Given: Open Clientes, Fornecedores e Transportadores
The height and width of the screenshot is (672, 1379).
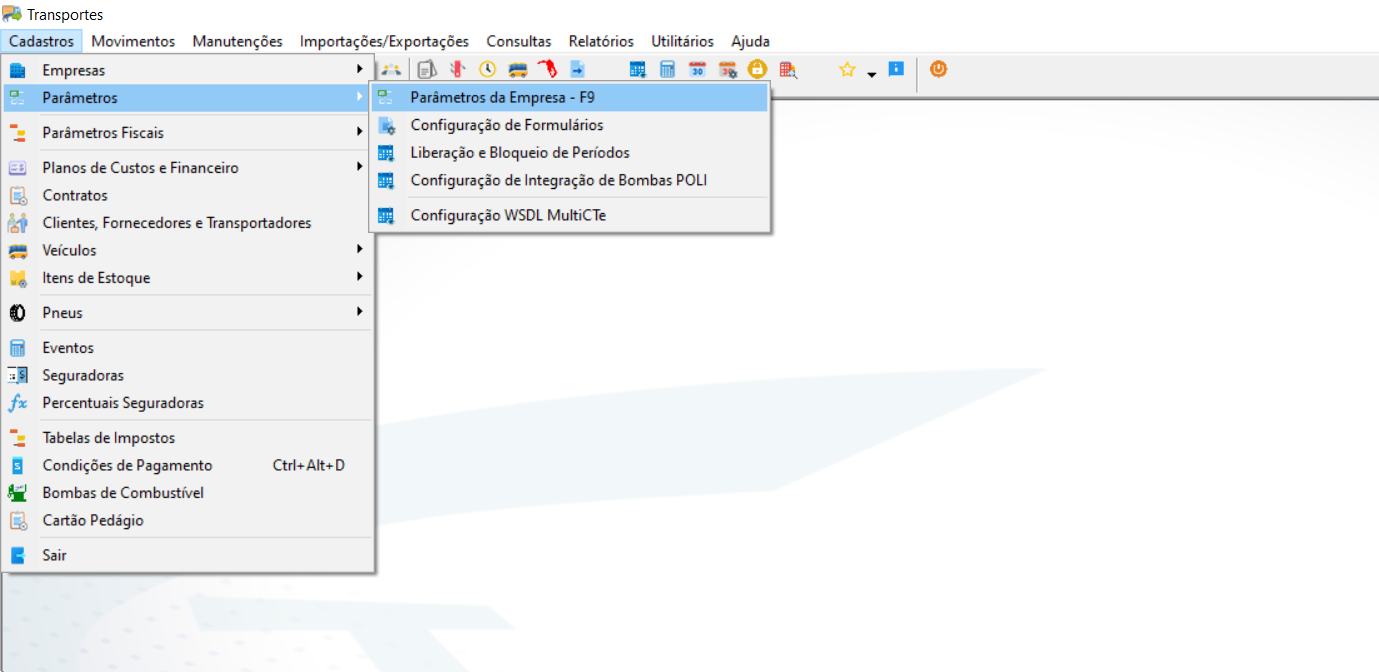Looking at the screenshot, I should pyautogui.click(x=187, y=223).
